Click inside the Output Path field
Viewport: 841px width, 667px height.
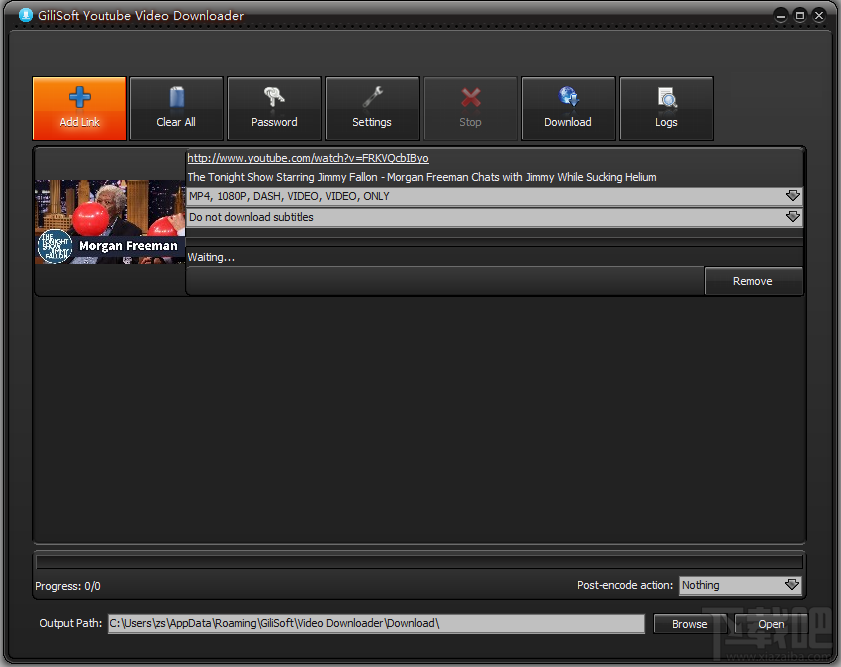pyautogui.click(x=375, y=623)
